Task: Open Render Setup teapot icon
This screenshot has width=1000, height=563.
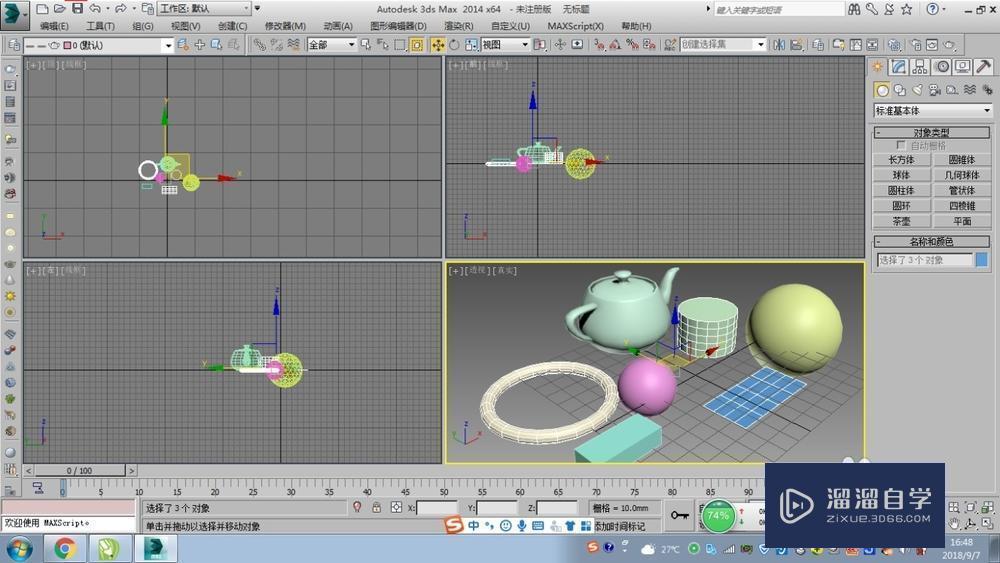Action: click(915, 45)
